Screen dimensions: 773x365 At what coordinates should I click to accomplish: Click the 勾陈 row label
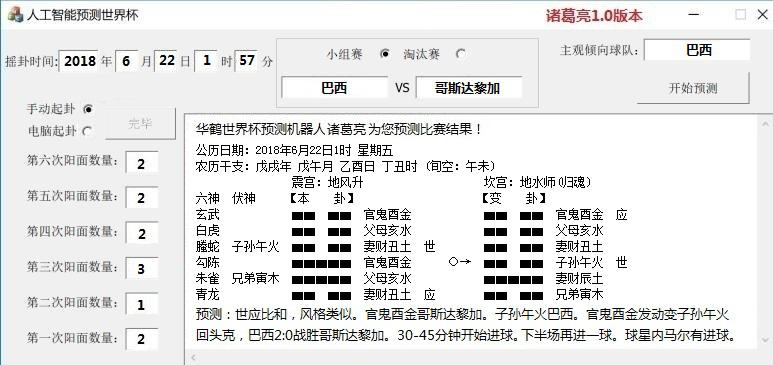(x=207, y=262)
